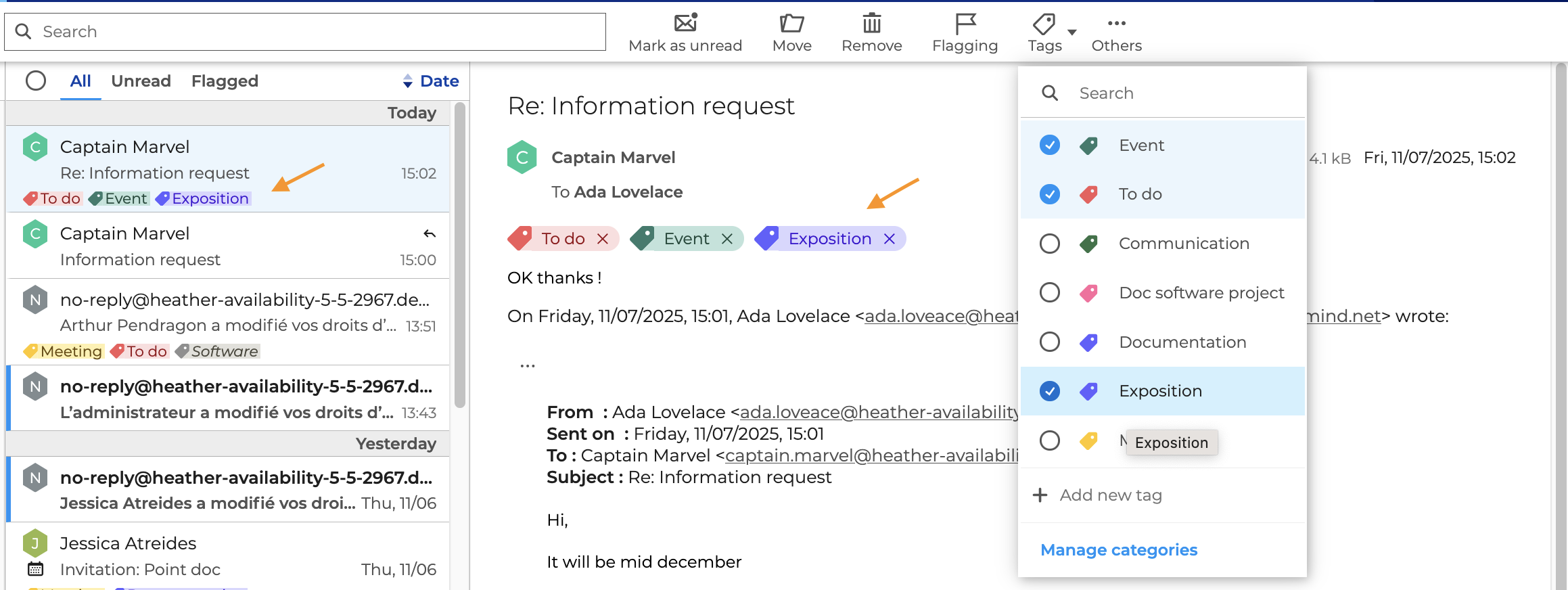The width and height of the screenshot is (1568, 590).
Task: Switch to the Flagged tab
Action: pos(225,81)
